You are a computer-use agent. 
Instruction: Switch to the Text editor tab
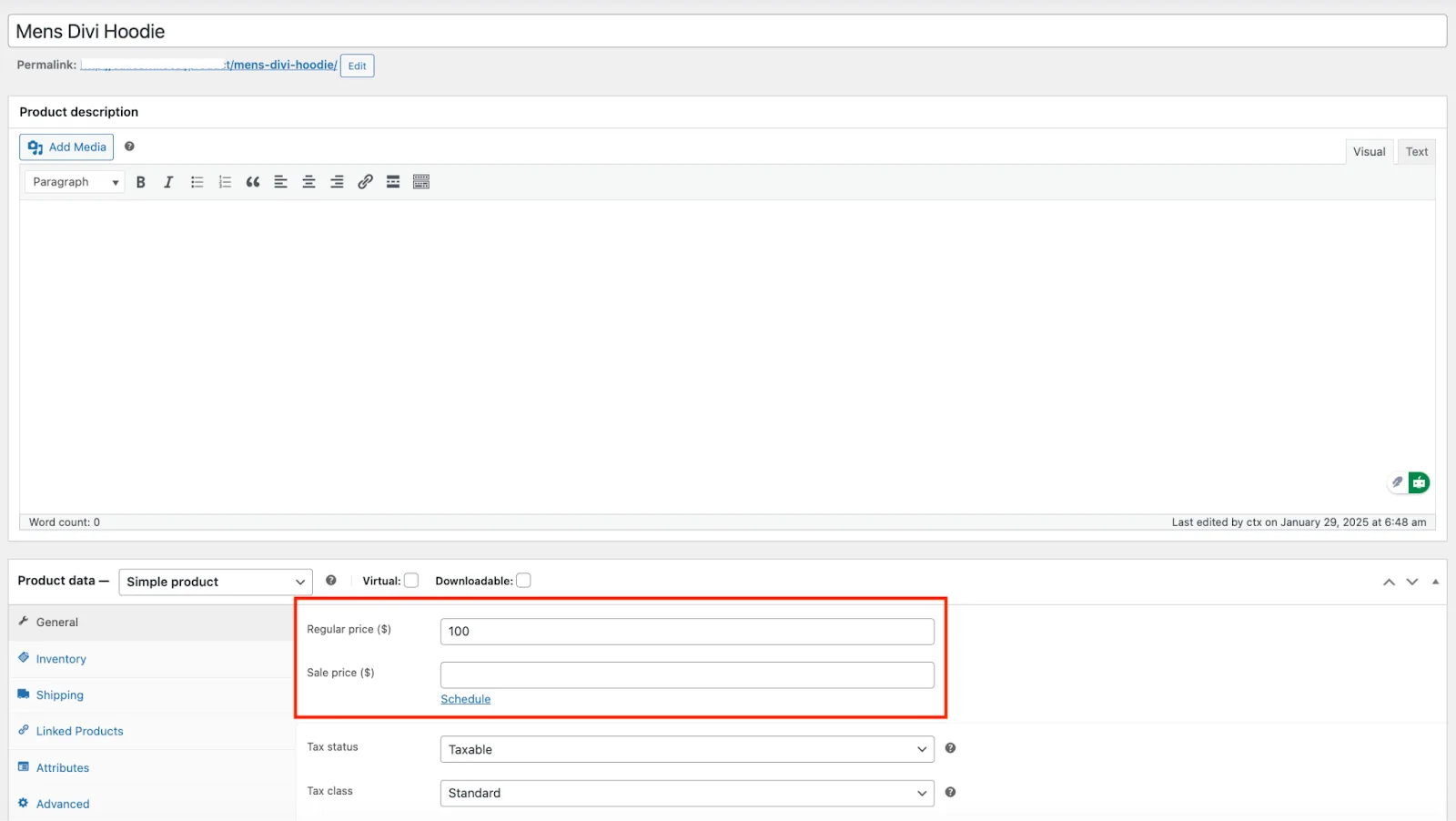[1416, 152]
